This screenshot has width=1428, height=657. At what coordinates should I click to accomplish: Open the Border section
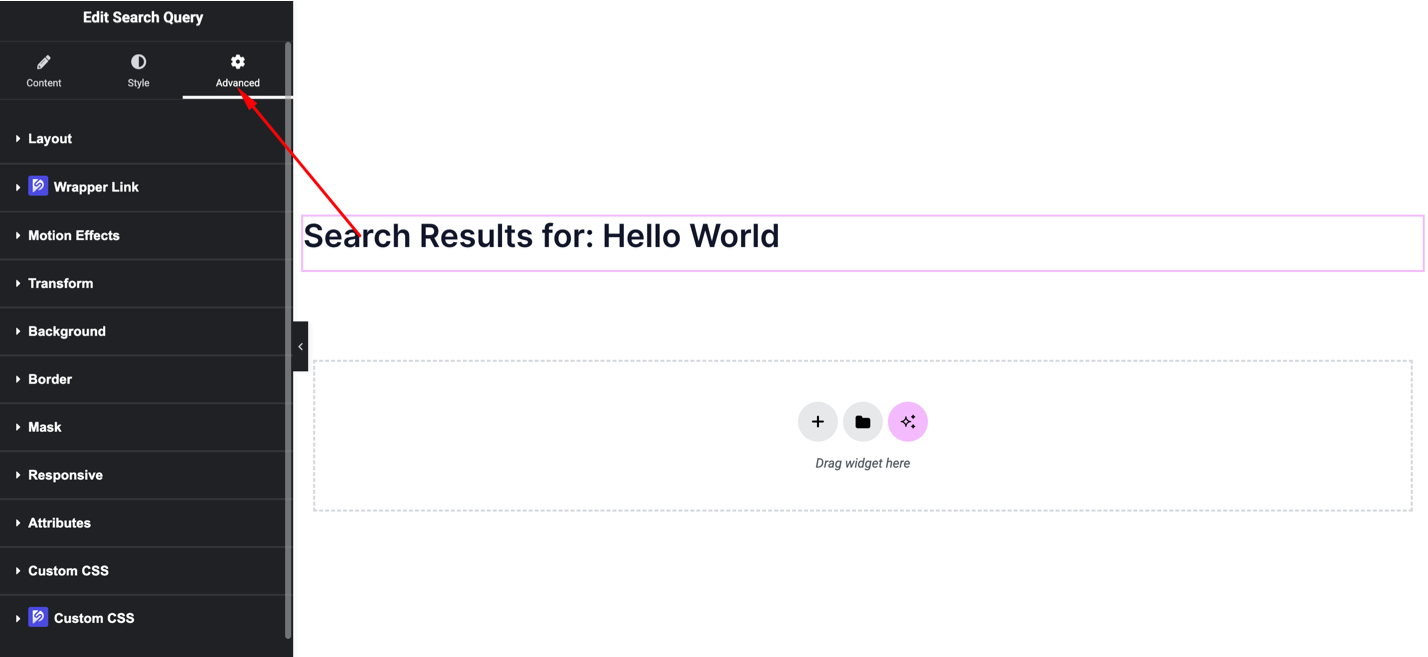[50, 379]
